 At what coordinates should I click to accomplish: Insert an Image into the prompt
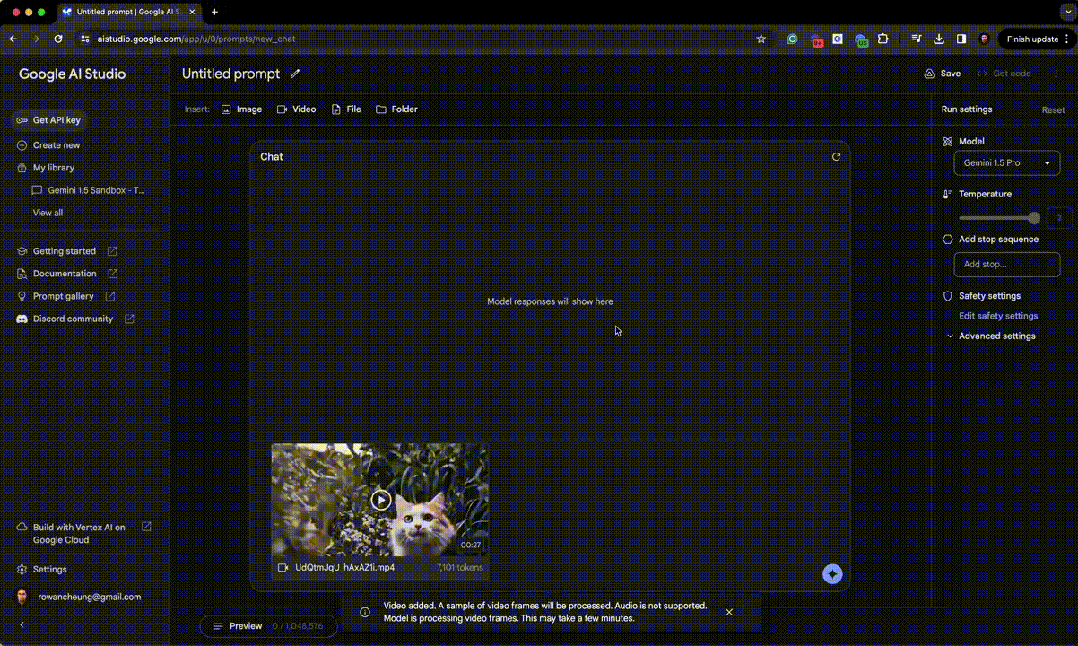pyautogui.click(x=242, y=109)
